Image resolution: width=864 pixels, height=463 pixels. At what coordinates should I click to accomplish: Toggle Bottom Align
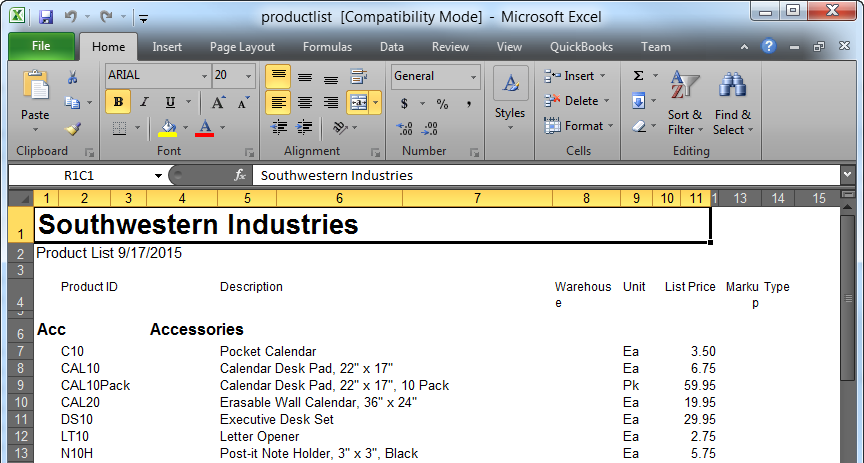point(331,77)
